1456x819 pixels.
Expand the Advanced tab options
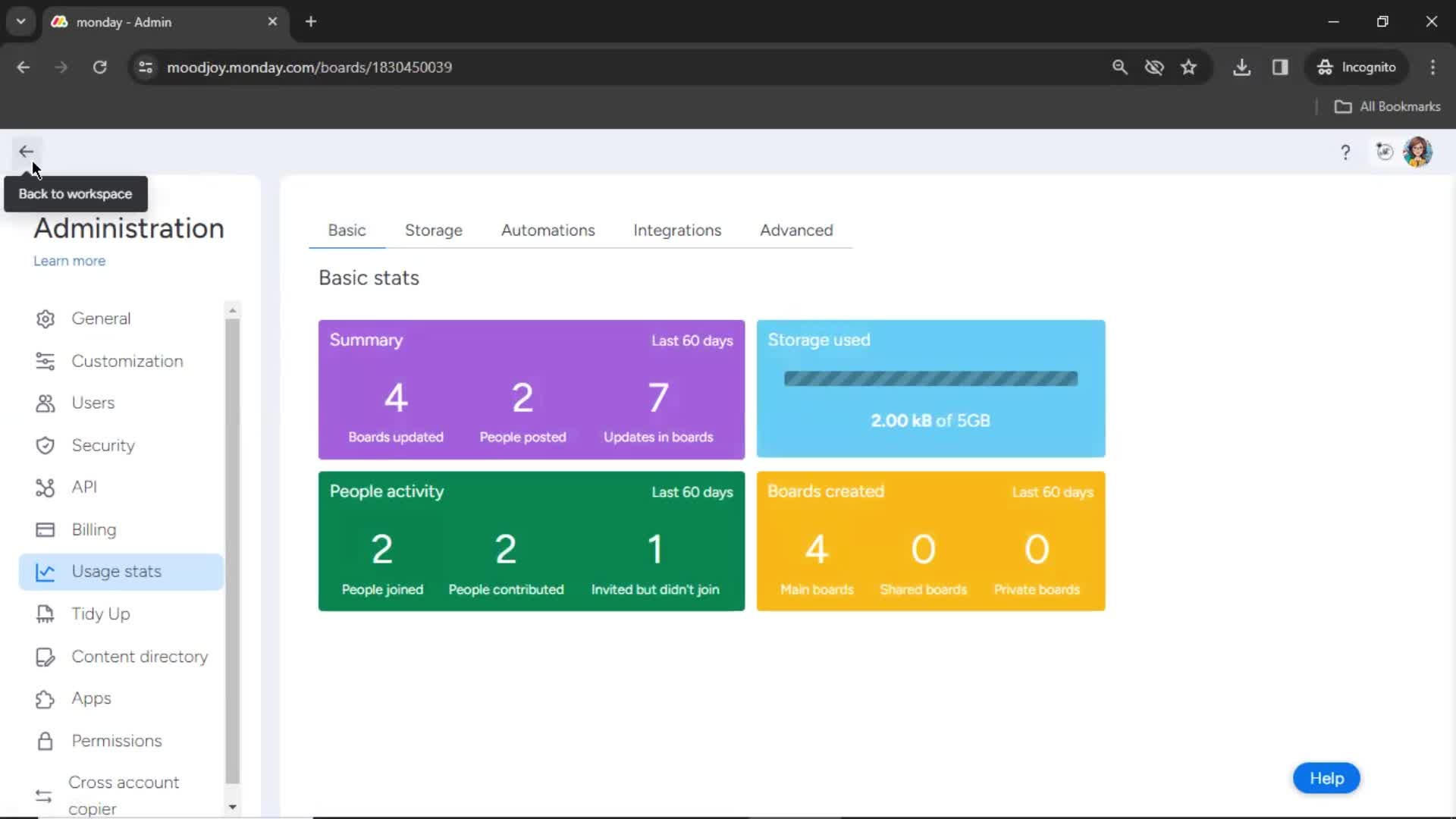click(796, 230)
